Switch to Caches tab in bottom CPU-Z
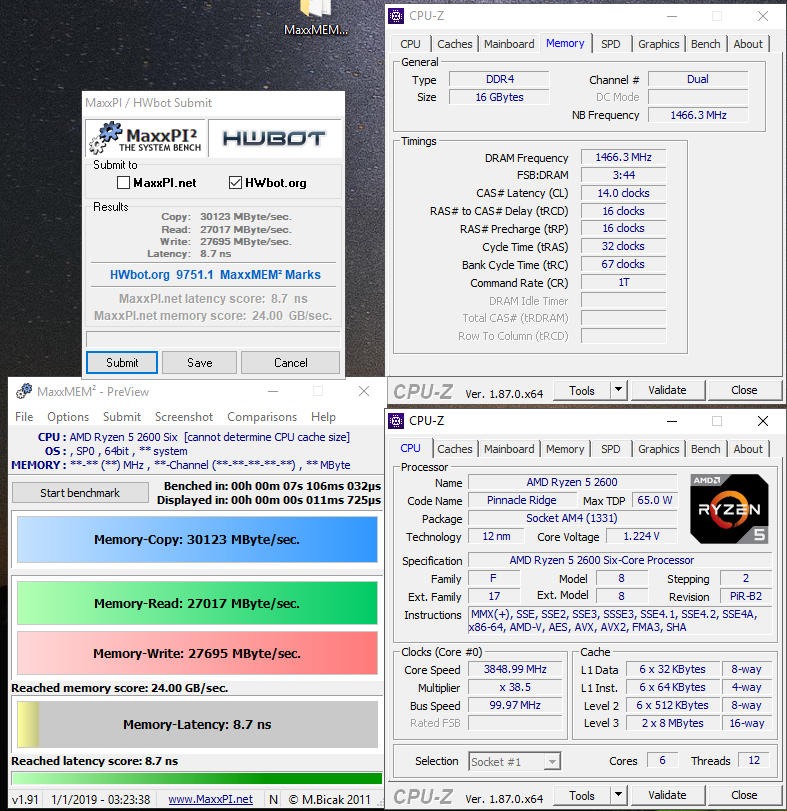This screenshot has width=787, height=811. click(455, 449)
